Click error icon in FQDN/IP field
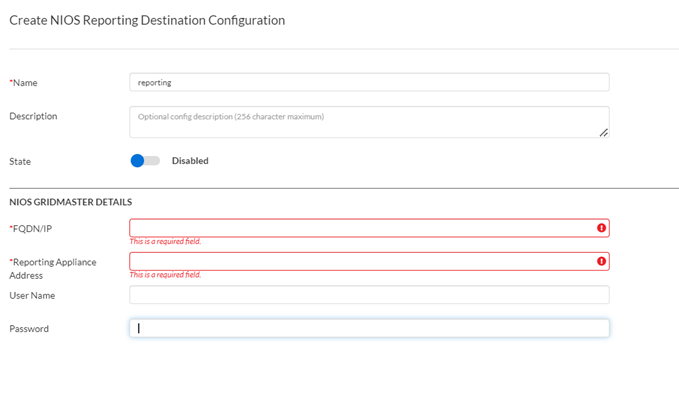The height and width of the screenshot is (400, 679). 601,228
